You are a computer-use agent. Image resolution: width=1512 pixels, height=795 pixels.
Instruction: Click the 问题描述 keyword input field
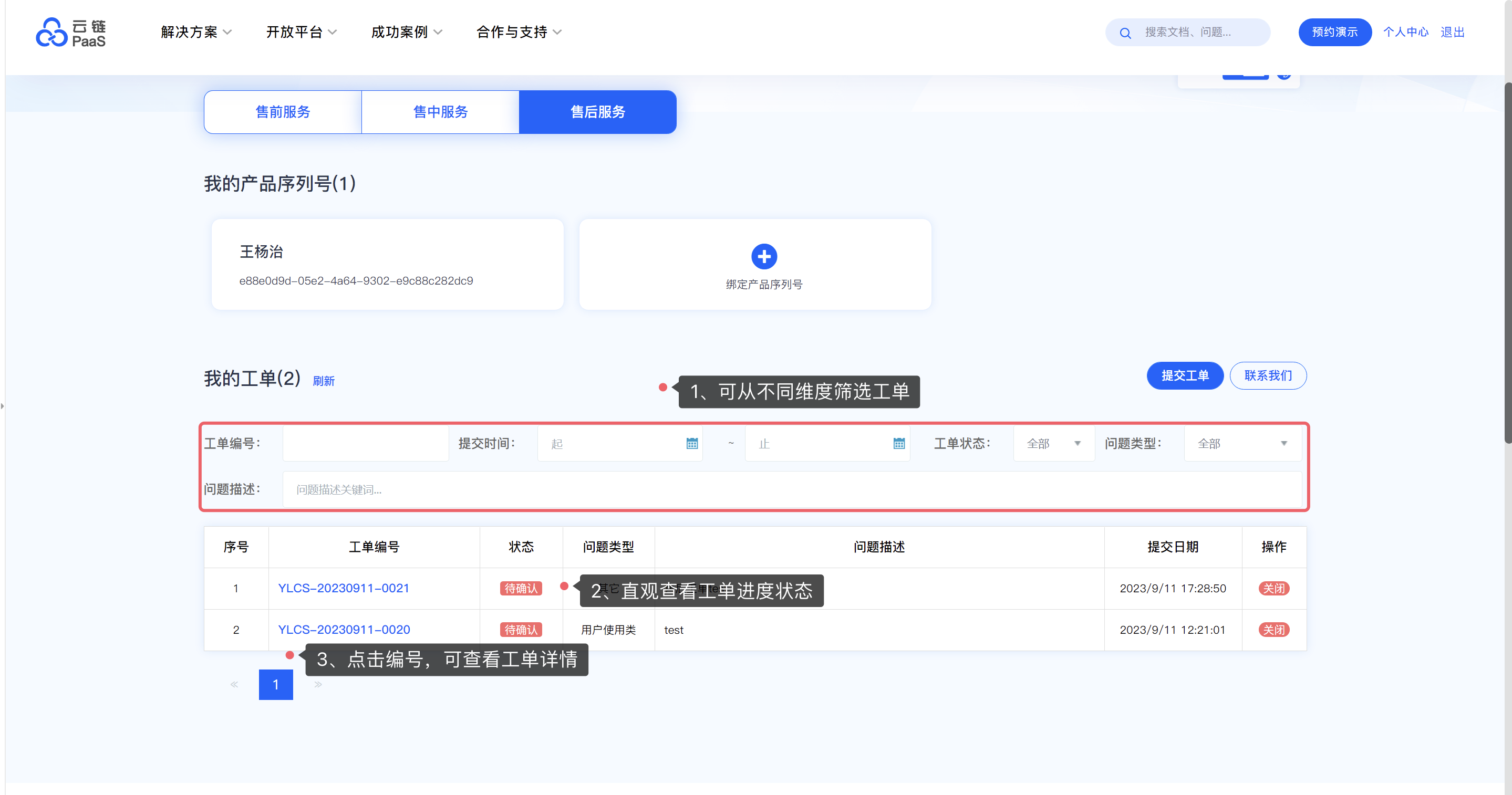coord(791,489)
